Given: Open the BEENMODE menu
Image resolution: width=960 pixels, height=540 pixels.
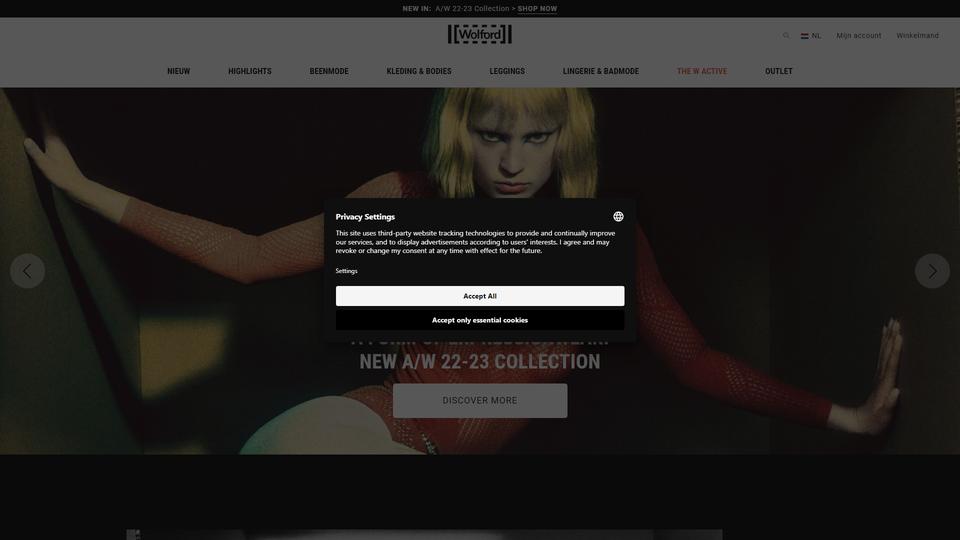Looking at the screenshot, I should (329, 71).
